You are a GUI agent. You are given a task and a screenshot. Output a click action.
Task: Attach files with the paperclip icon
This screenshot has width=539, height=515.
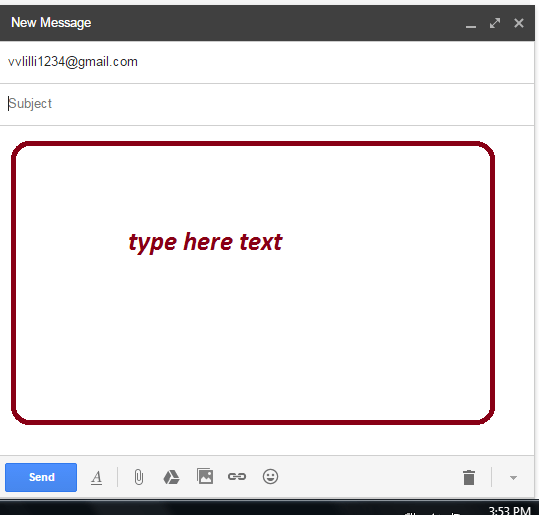point(139,477)
